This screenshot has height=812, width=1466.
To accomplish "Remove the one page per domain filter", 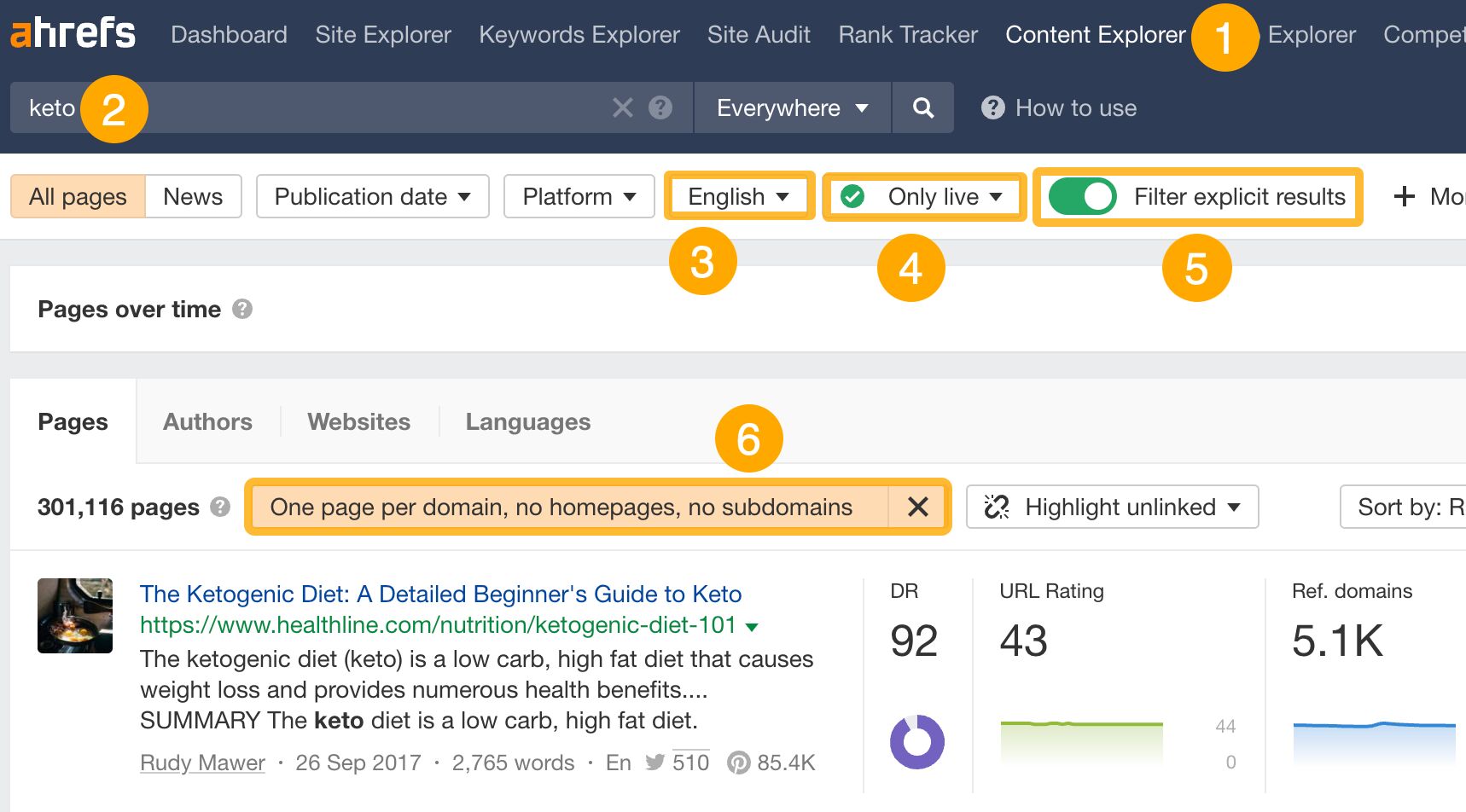I will coord(918,507).
